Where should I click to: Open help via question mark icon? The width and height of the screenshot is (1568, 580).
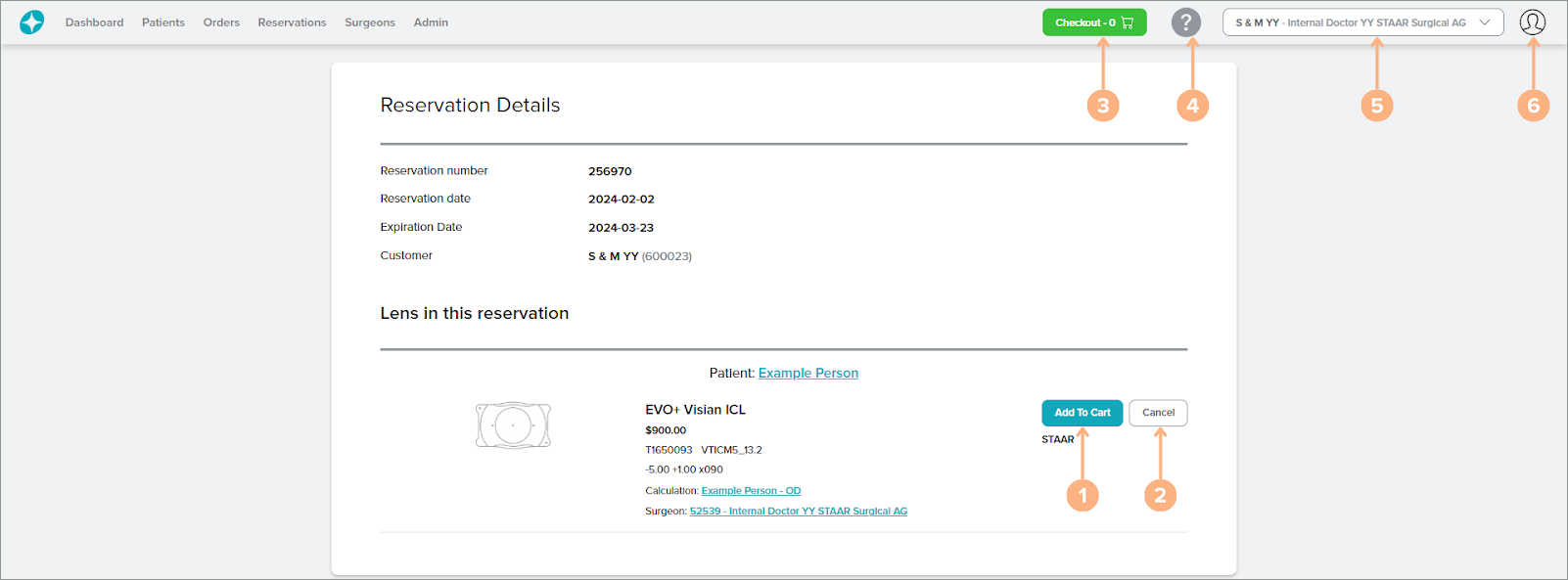pyautogui.click(x=1185, y=22)
